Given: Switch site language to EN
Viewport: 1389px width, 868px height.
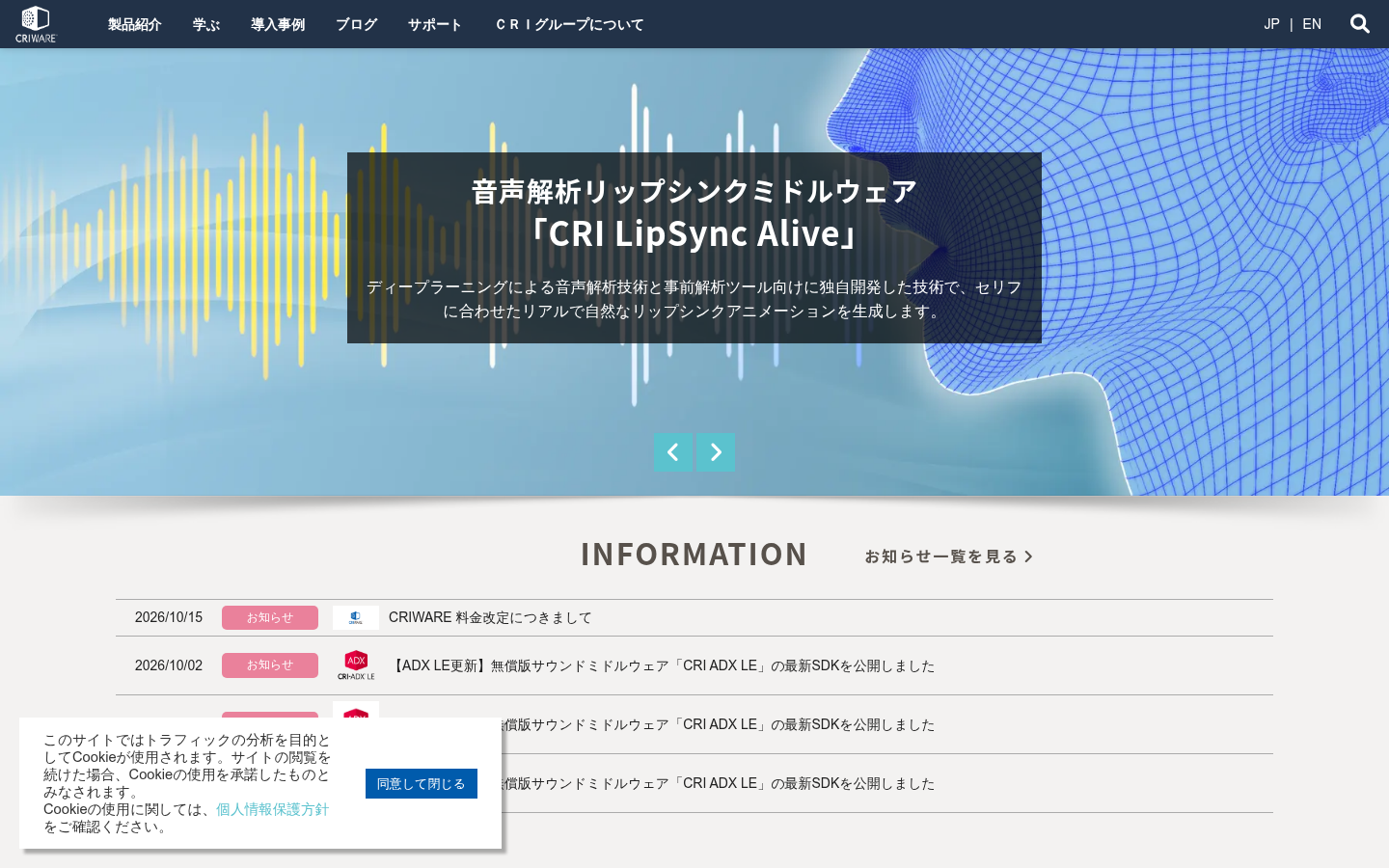Looking at the screenshot, I should pos(1312,24).
